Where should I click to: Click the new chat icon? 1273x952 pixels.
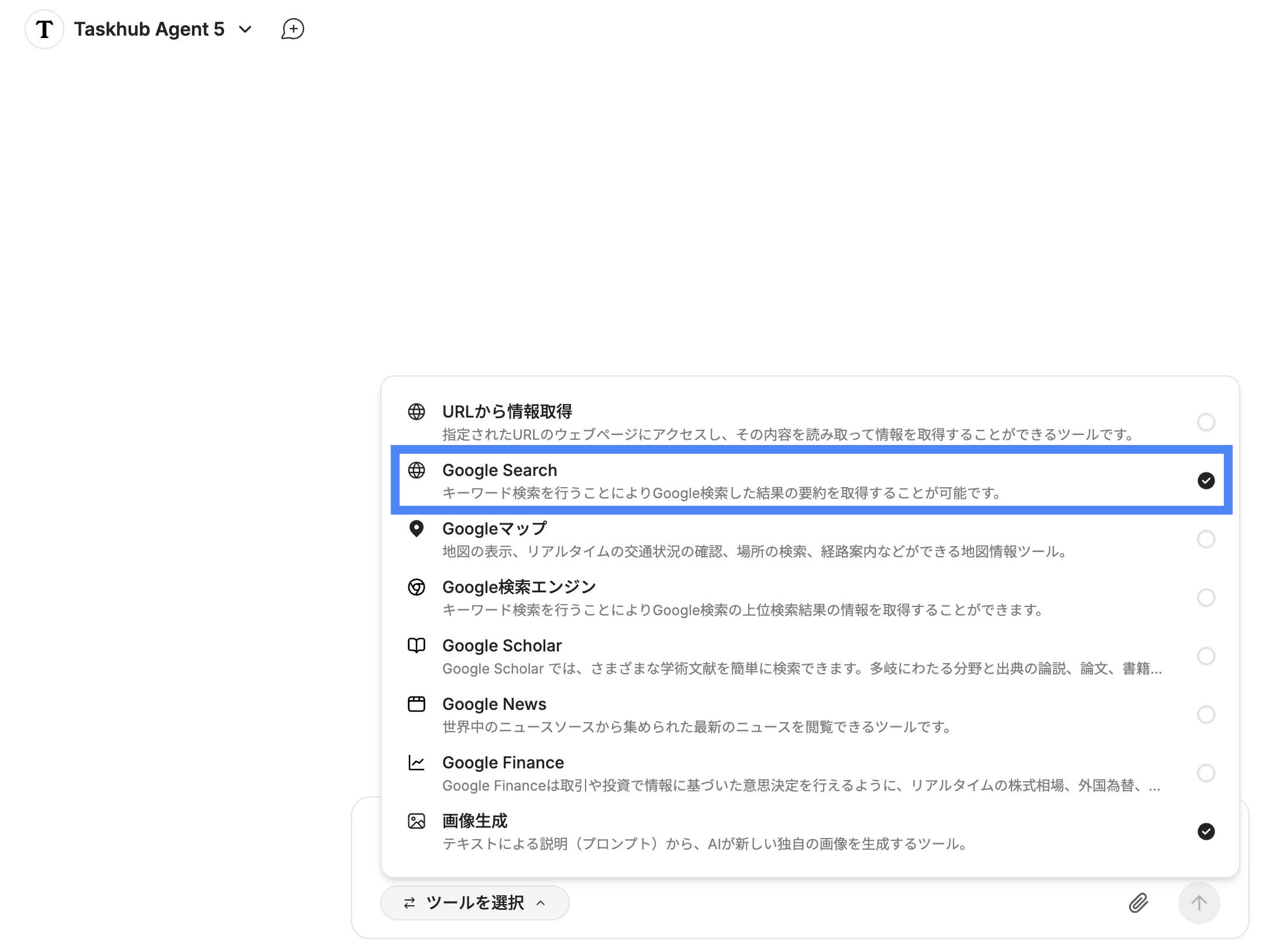293,29
